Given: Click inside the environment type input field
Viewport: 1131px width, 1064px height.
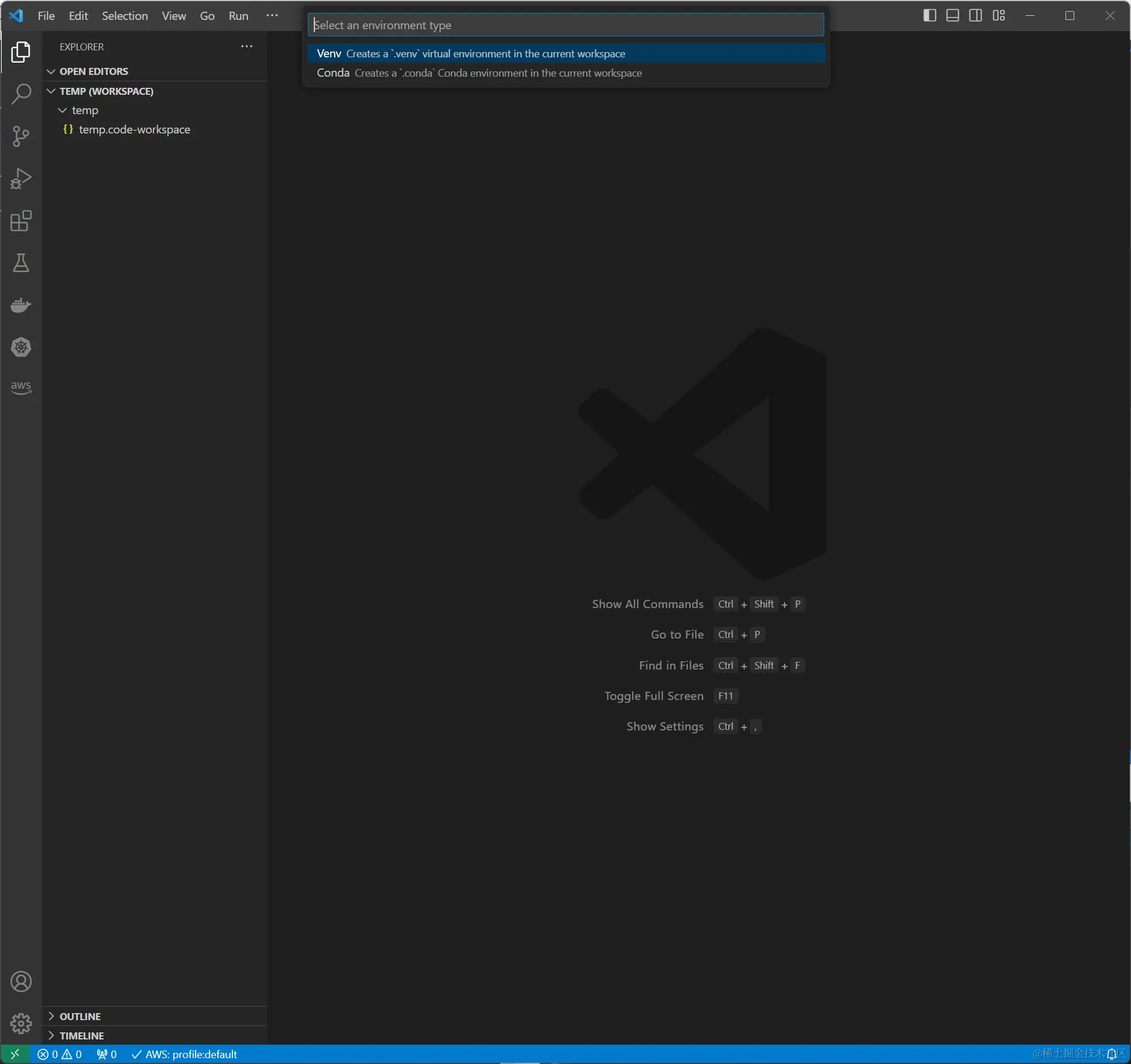Looking at the screenshot, I should pyautogui.click(x=564, y=25).
